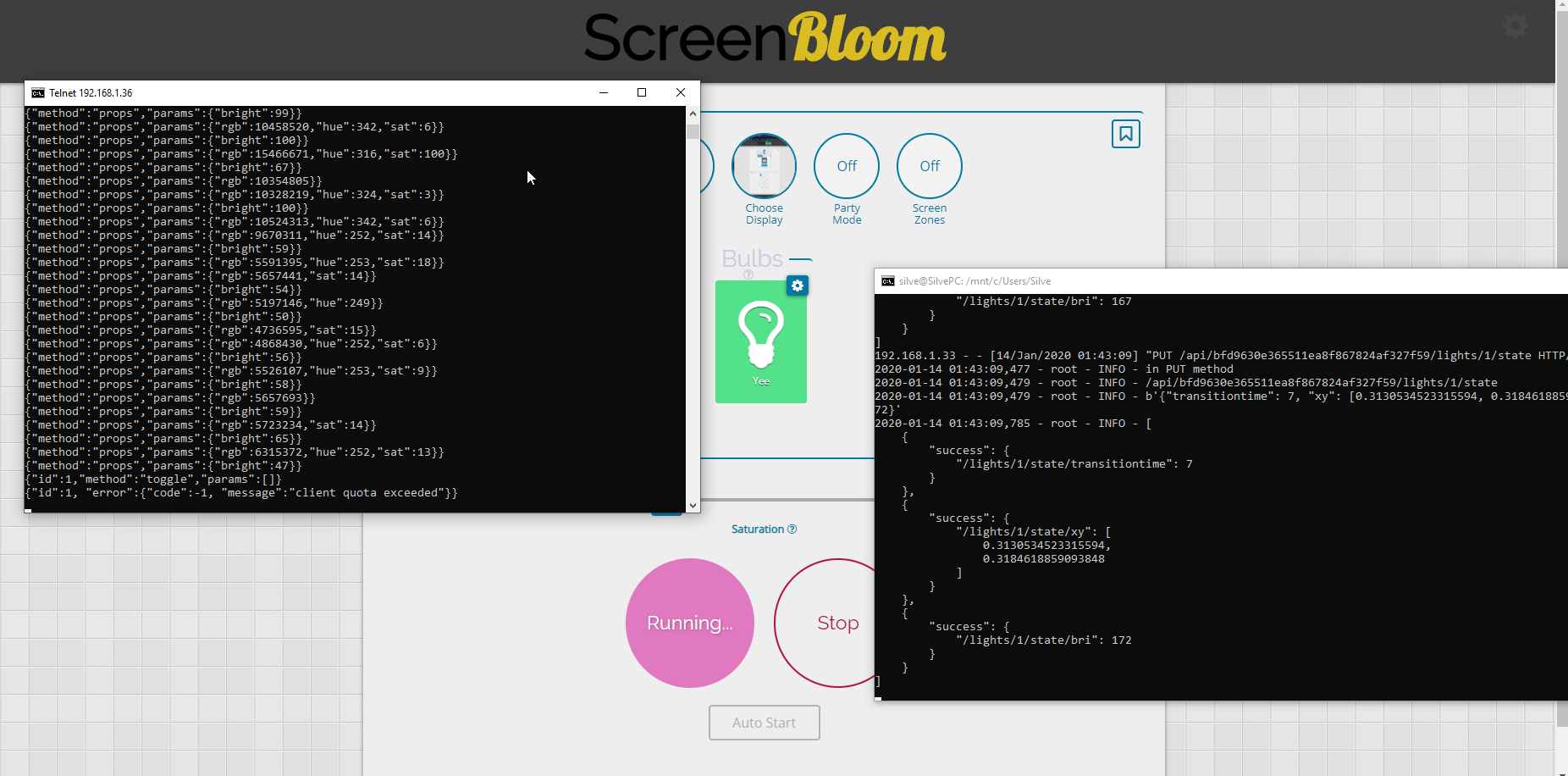This screenshot has width=1568, height=776.
Task: Click the Auto Start button
Action: [764, 723]
